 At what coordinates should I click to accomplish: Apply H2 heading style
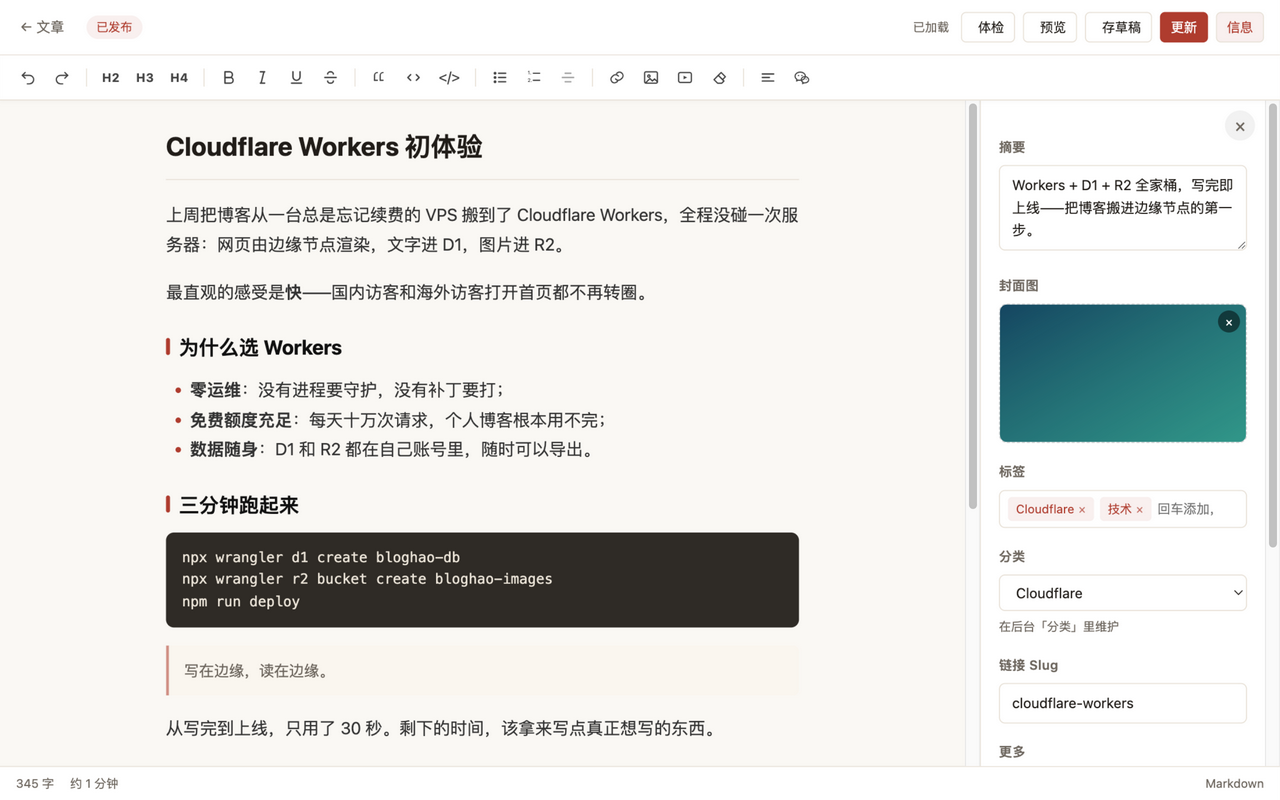tap(111, 78)
